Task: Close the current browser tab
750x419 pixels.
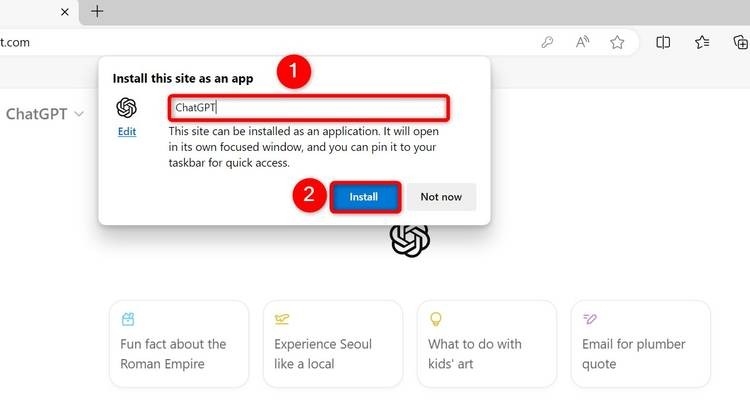Action: (x=65, y=12)
